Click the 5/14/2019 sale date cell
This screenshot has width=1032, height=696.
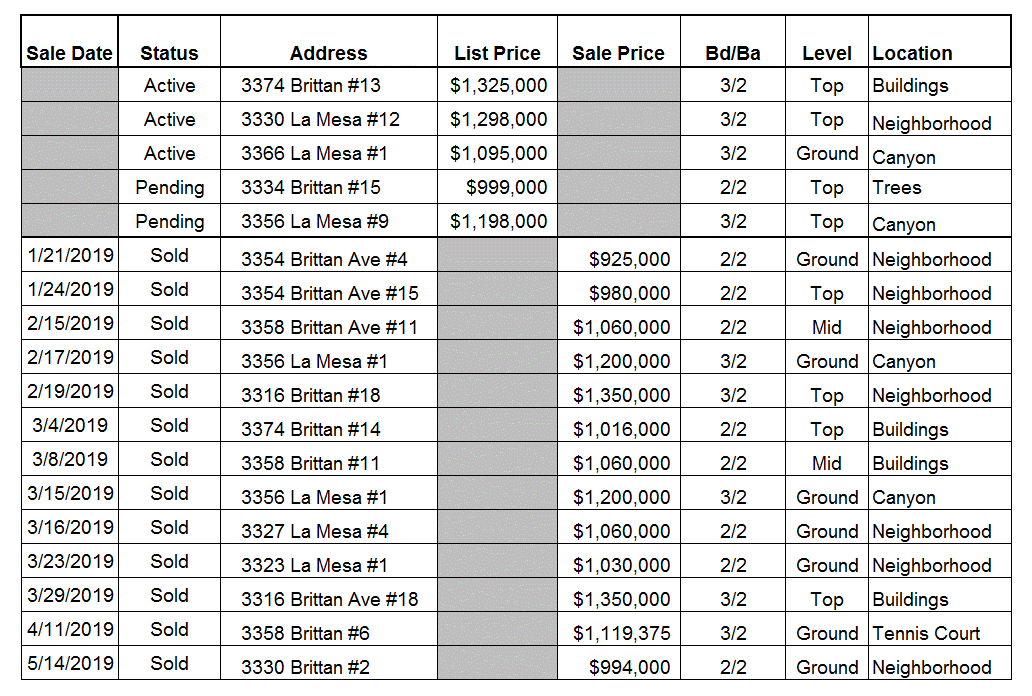70,664
